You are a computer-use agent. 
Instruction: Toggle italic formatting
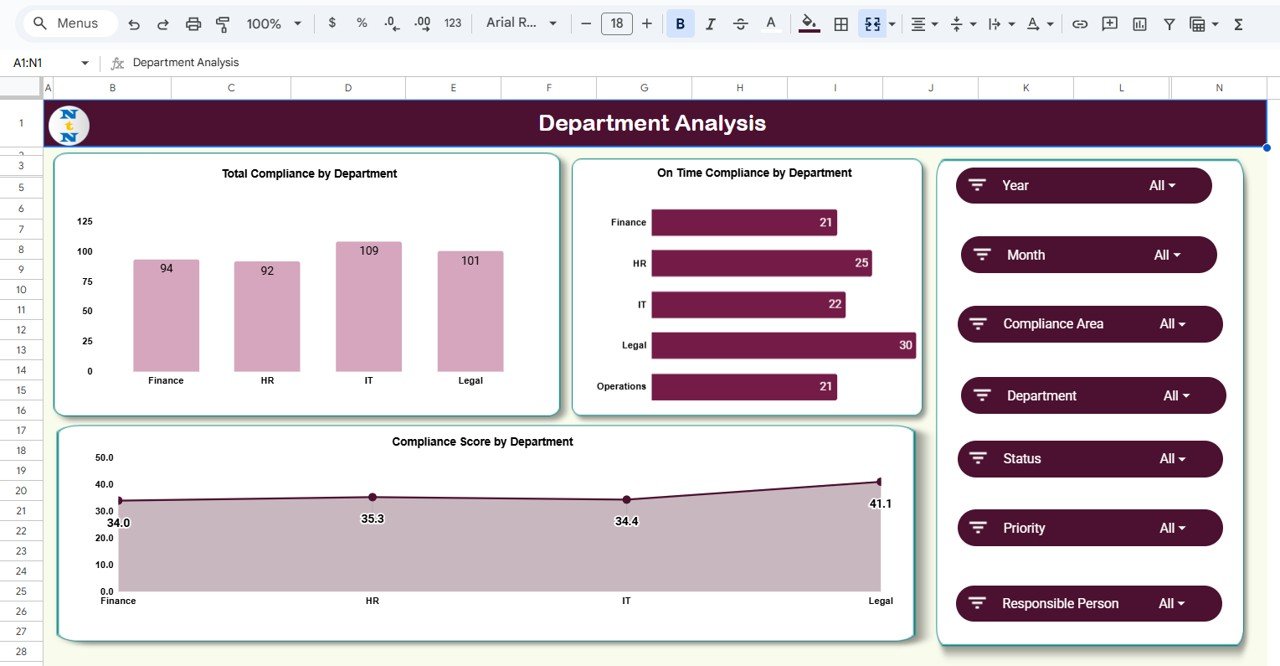(710, 23)
